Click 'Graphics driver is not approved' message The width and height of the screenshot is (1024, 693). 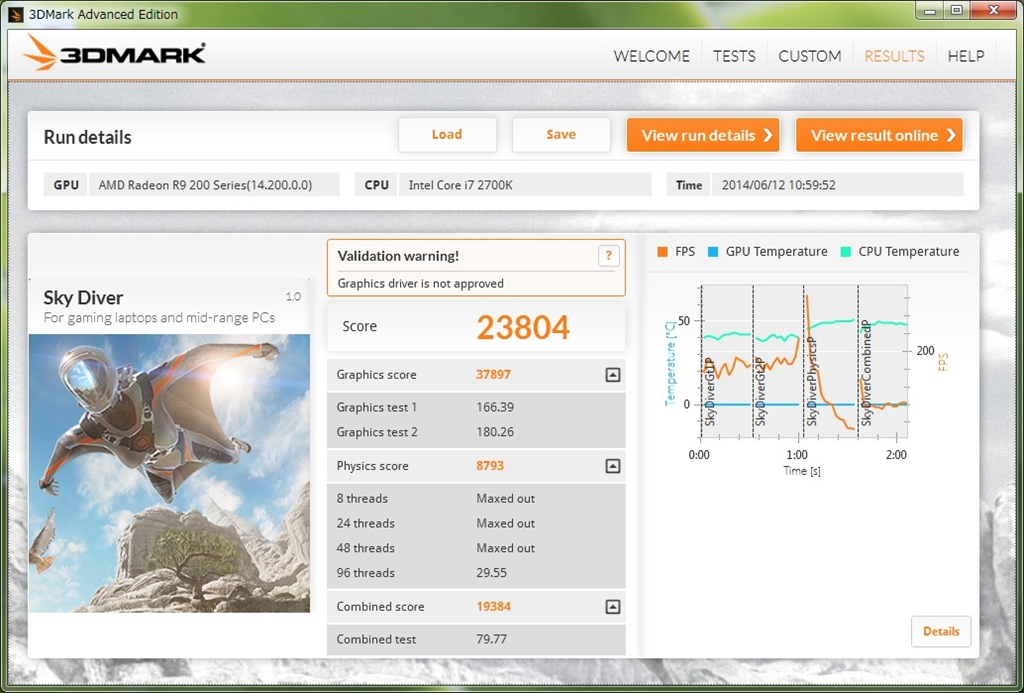coord(421,284)
